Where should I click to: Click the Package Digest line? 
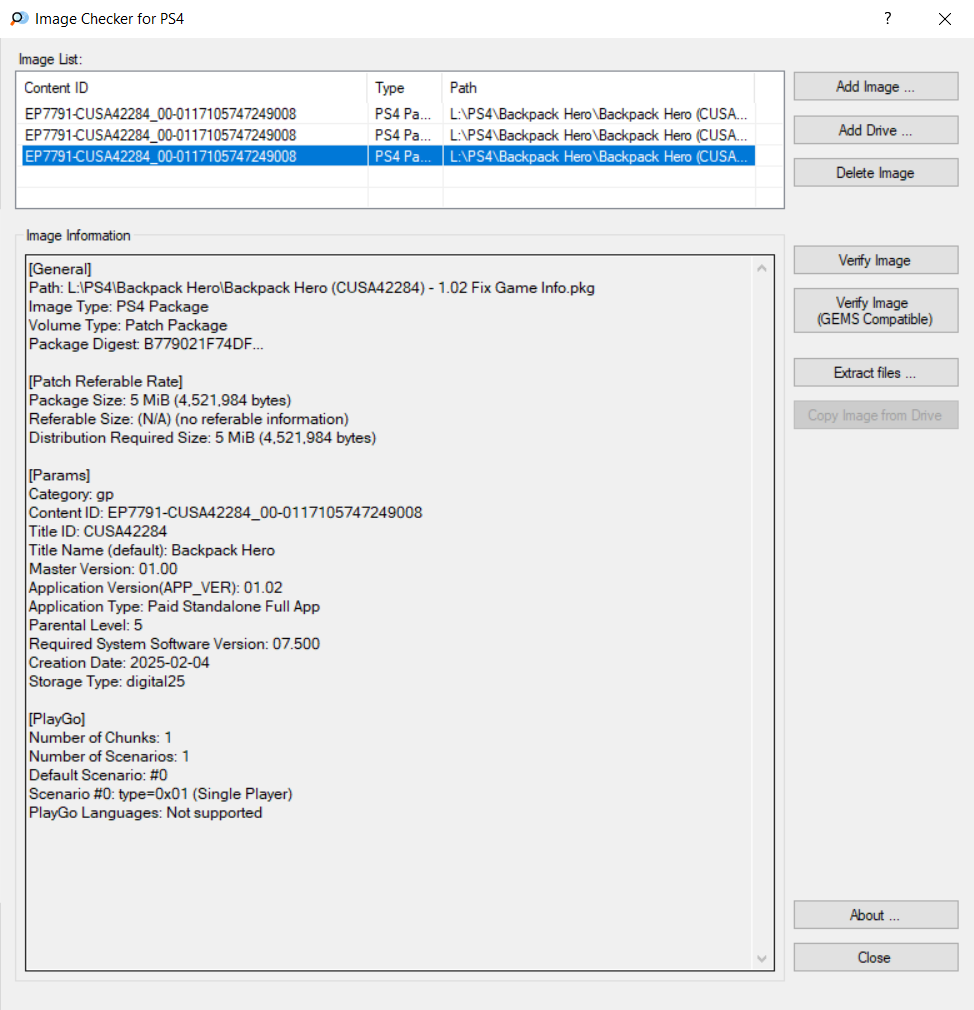pyautogui.click(x=146, y=344)
